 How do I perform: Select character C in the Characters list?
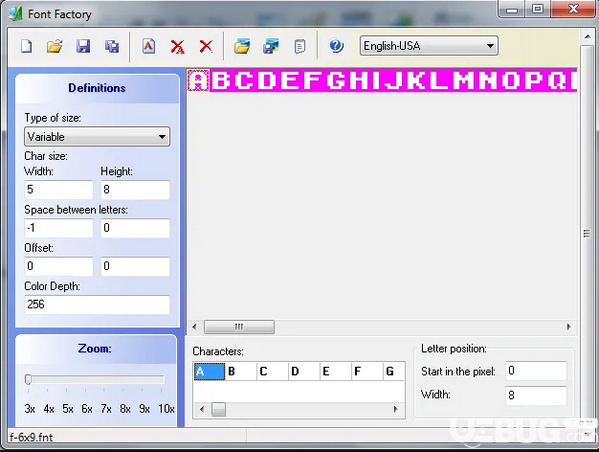tap(273, 371)
